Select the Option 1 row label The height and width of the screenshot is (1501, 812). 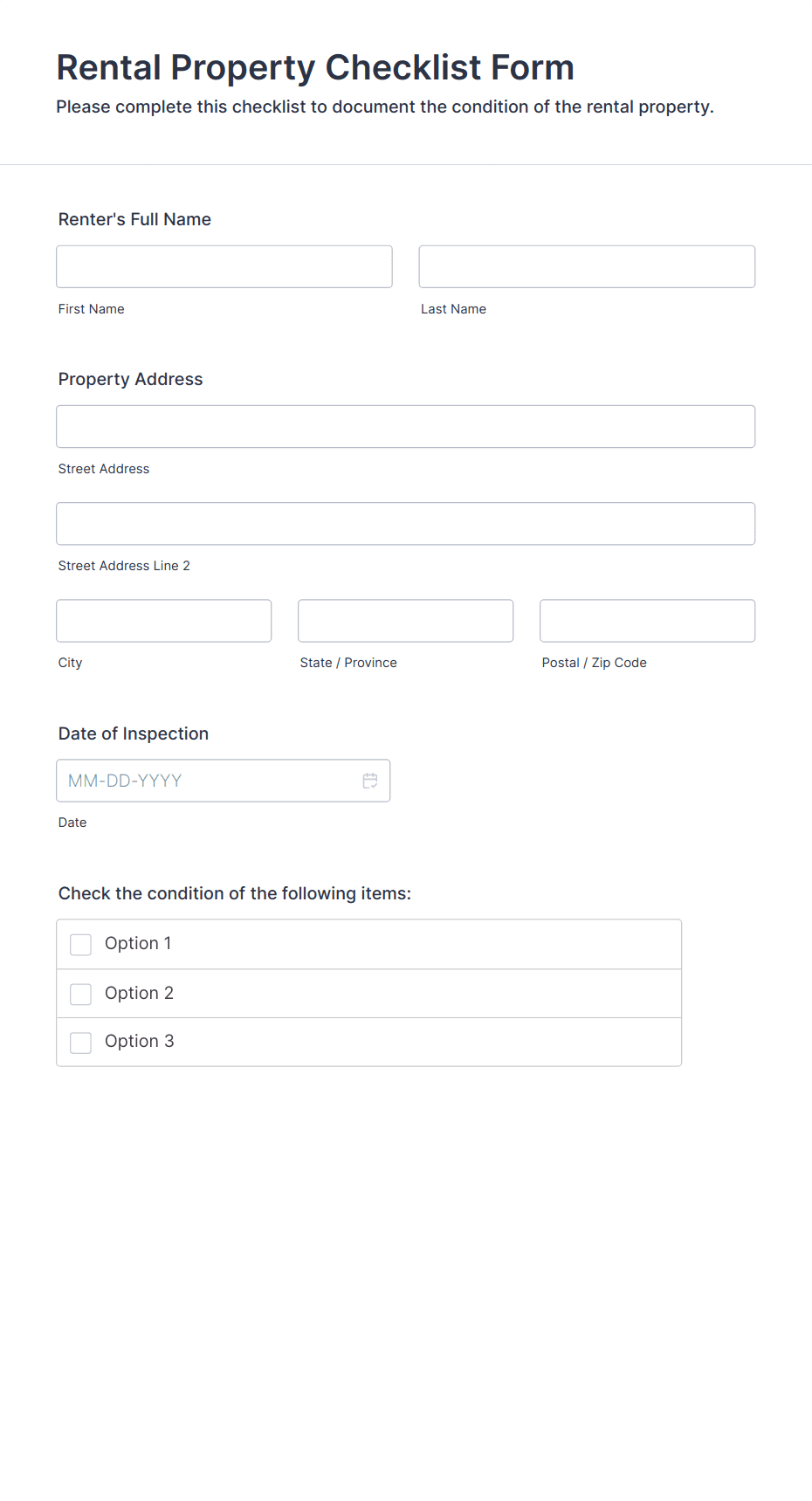(x=138, y=943)
